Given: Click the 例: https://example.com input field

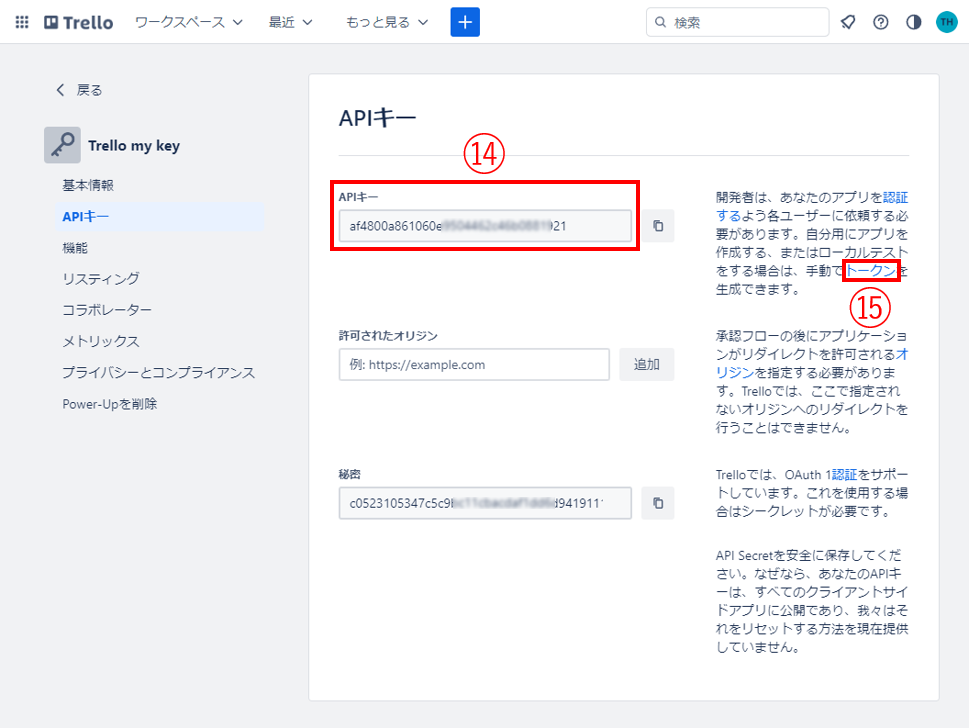Looking at the screenshot, I should (x=474, y=364).
